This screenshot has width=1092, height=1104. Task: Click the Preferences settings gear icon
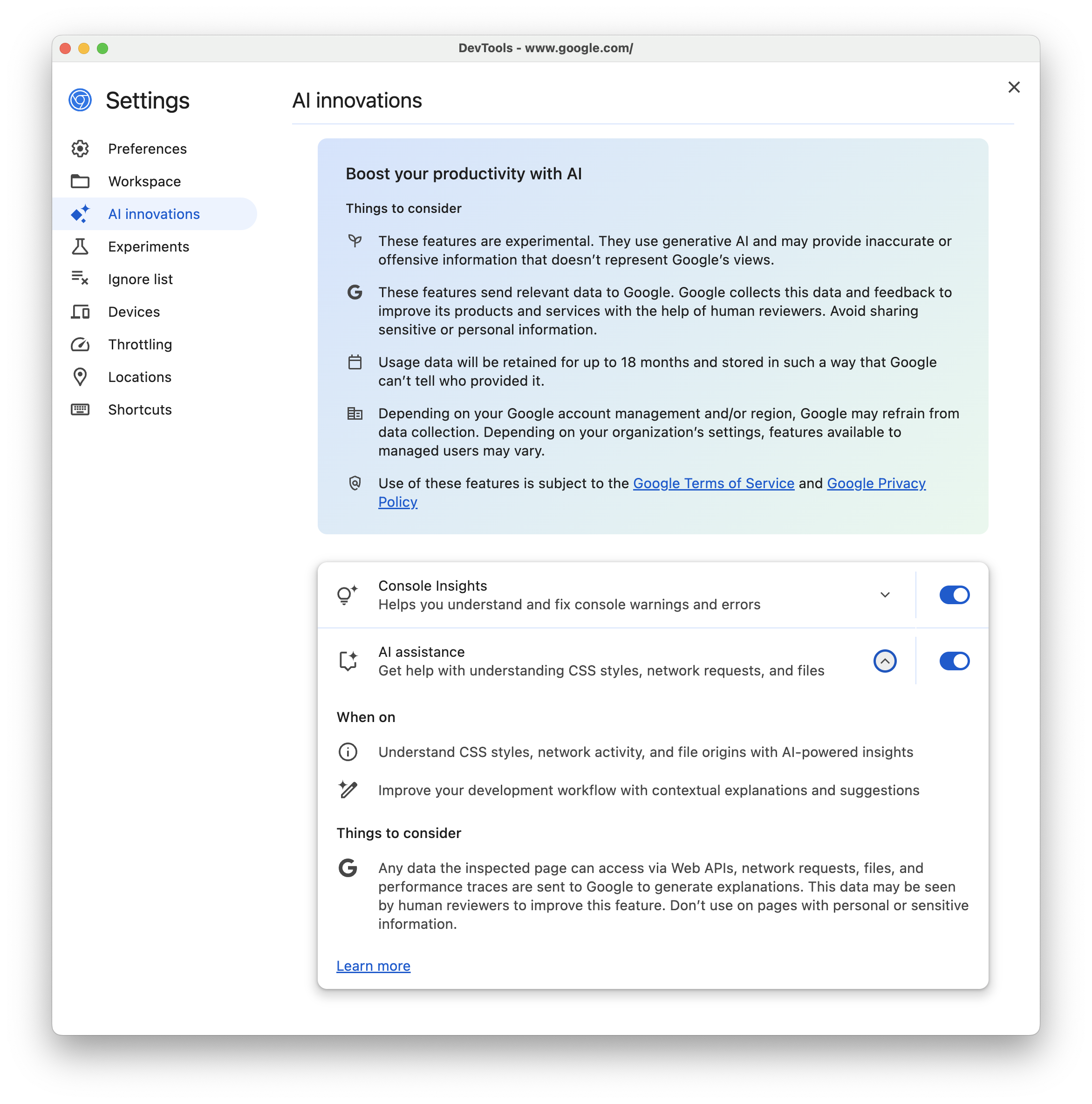click(80, 148)
